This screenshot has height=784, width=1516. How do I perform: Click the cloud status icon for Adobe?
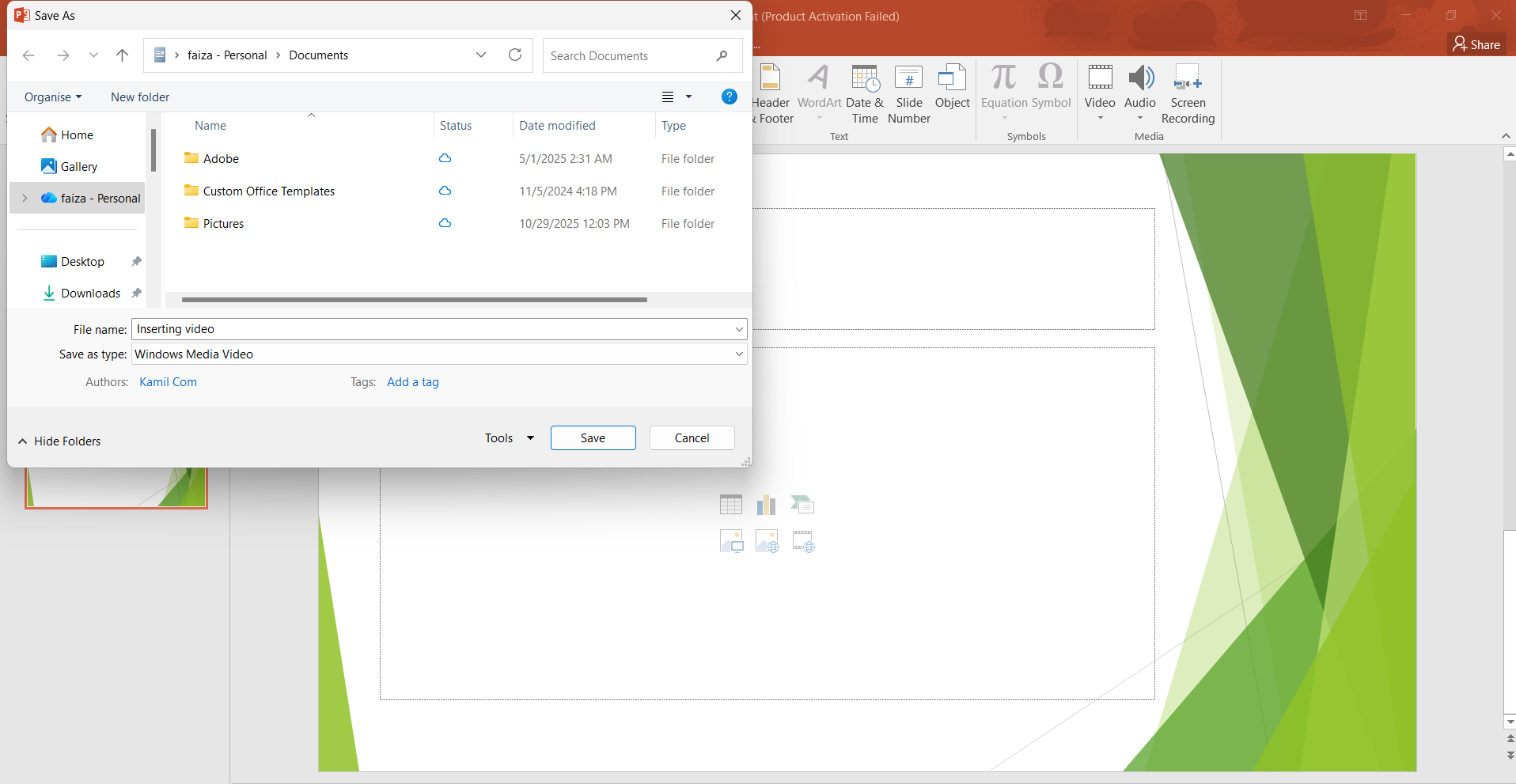445,158
